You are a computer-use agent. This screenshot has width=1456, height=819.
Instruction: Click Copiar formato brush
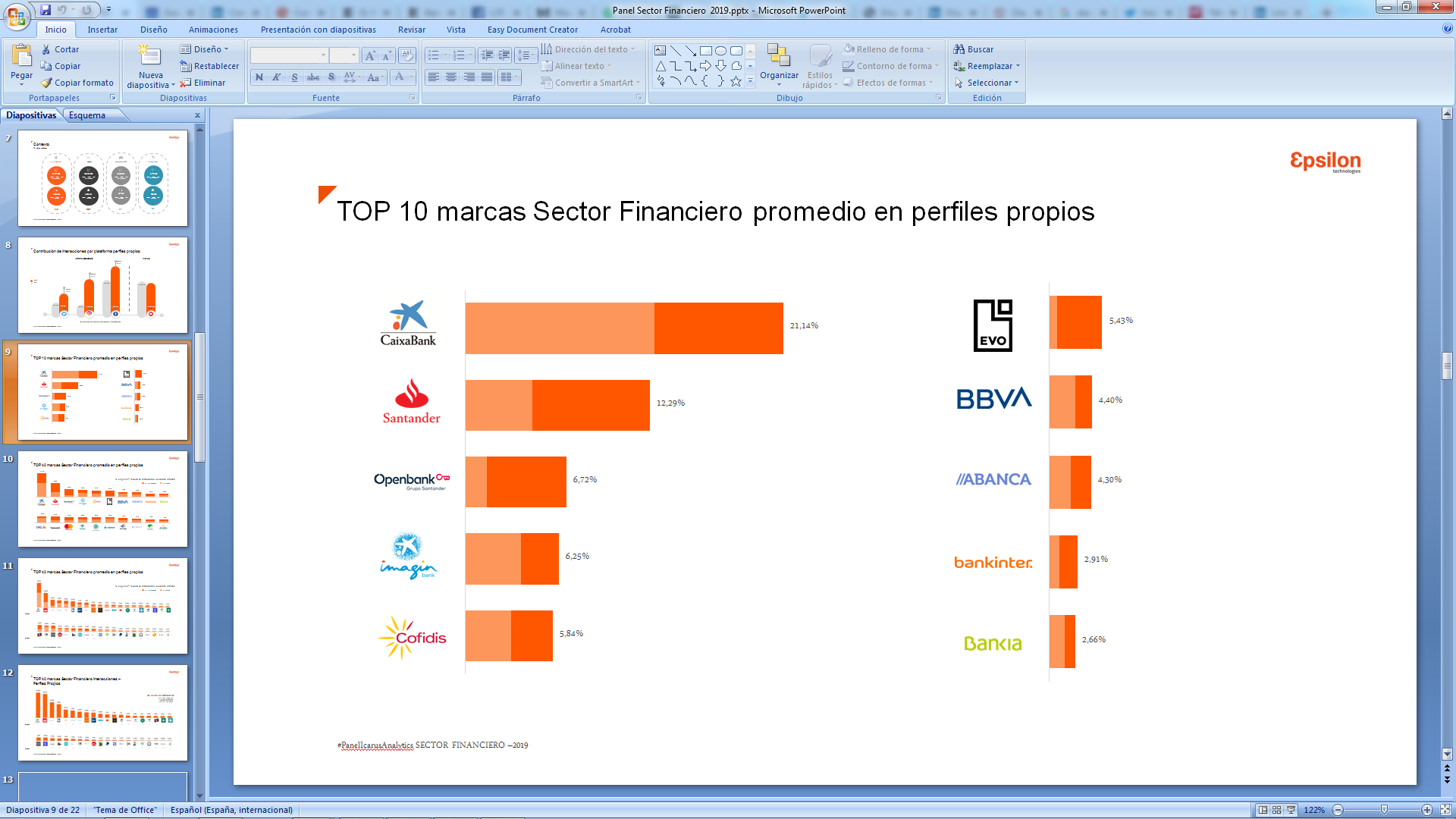[77, 83]
